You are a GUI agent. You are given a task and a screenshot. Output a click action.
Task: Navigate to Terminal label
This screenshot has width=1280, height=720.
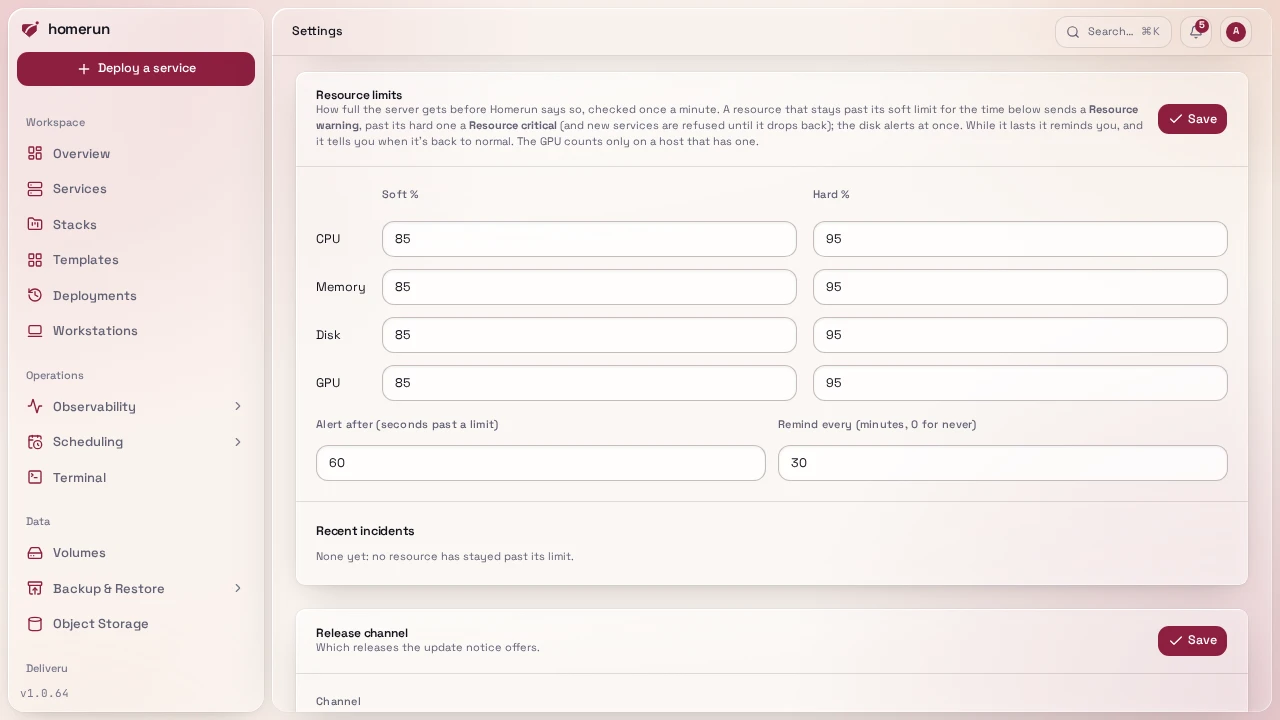pos(79,478)
